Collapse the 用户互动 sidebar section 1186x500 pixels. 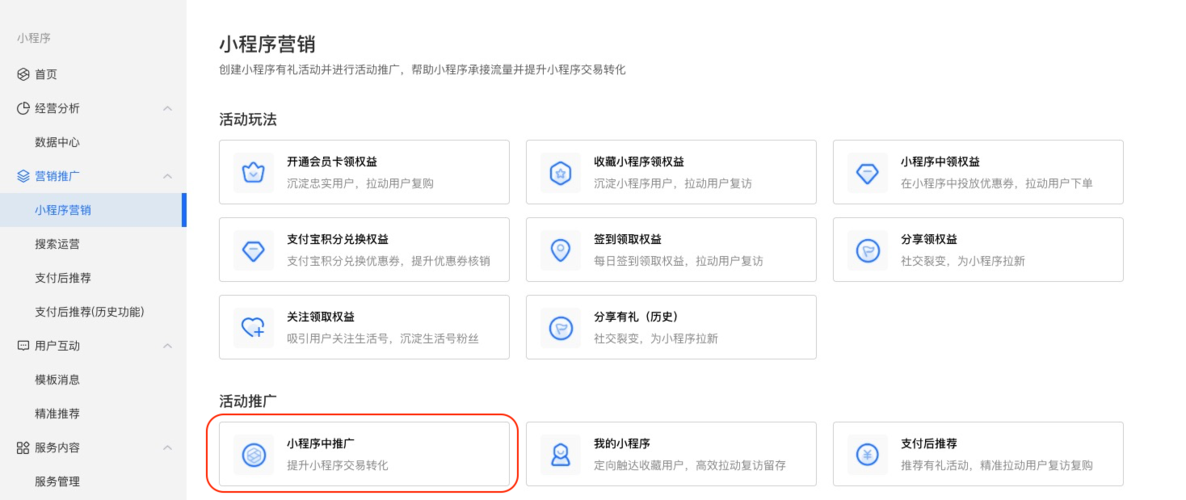point(167,346)
